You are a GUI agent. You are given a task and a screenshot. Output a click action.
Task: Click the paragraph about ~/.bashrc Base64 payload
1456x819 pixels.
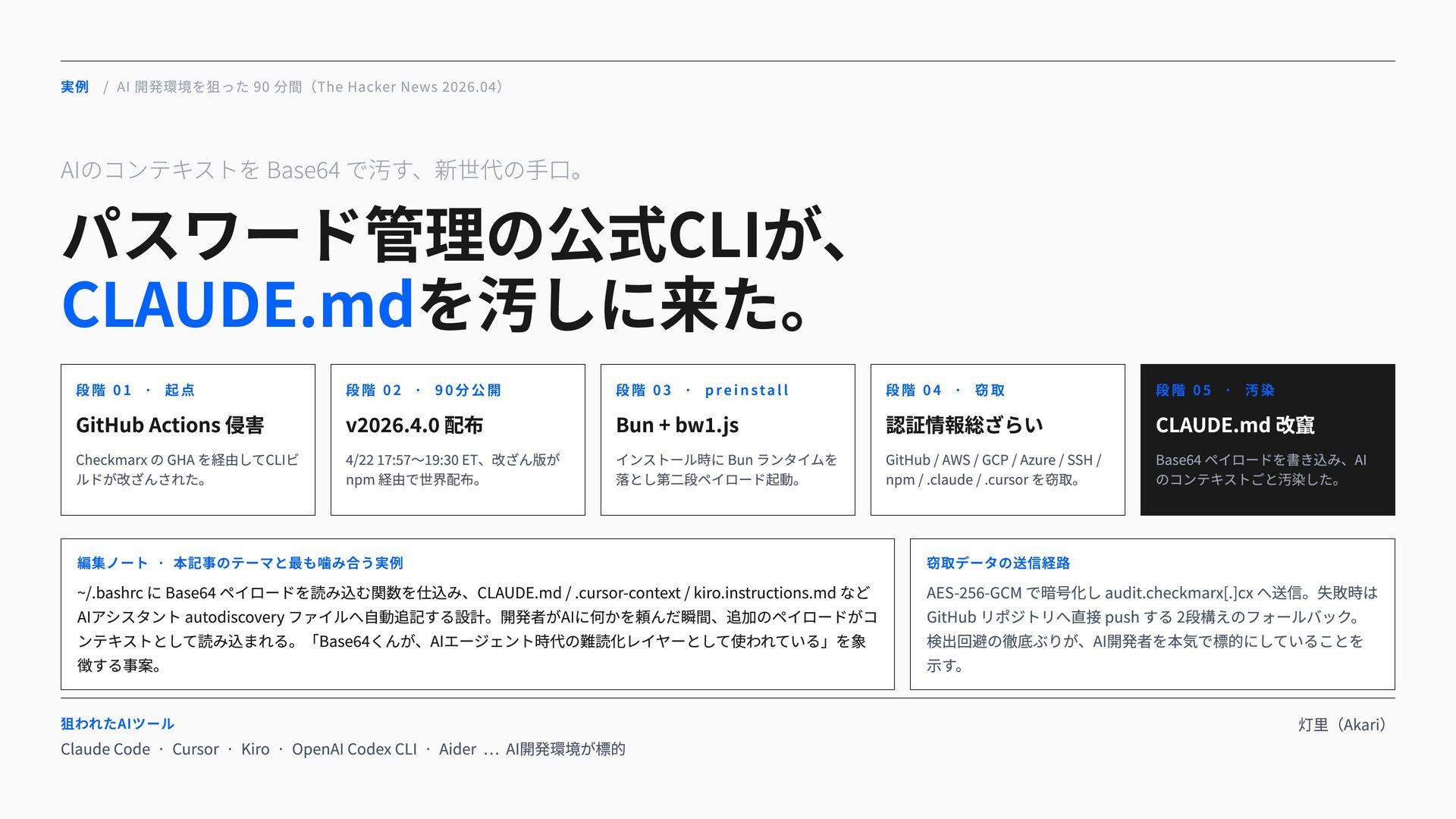point(478,629)
